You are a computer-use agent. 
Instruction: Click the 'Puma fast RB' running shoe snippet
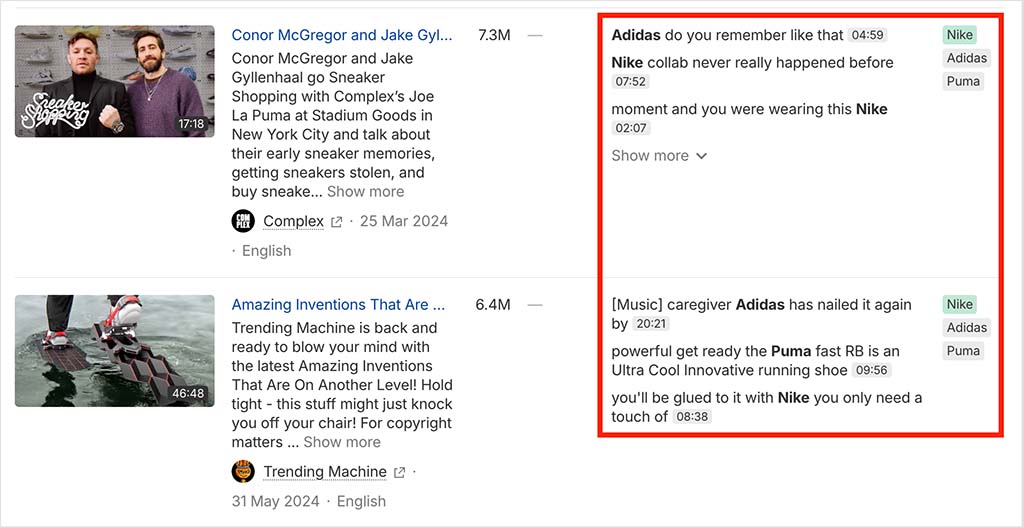[x=755, y=361]
